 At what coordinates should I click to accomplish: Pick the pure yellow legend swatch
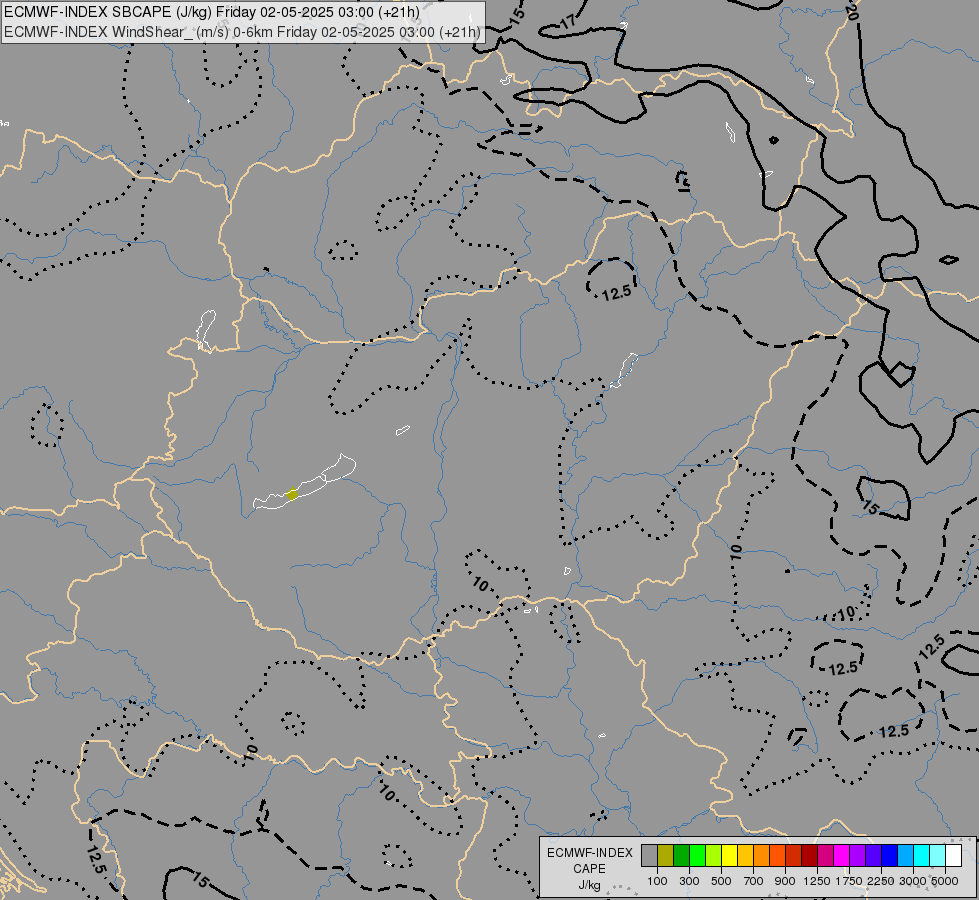pos(729,855)
